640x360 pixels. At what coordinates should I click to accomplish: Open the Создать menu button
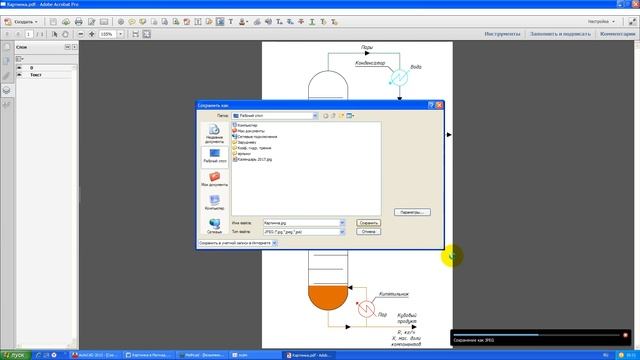click(21, 22)
